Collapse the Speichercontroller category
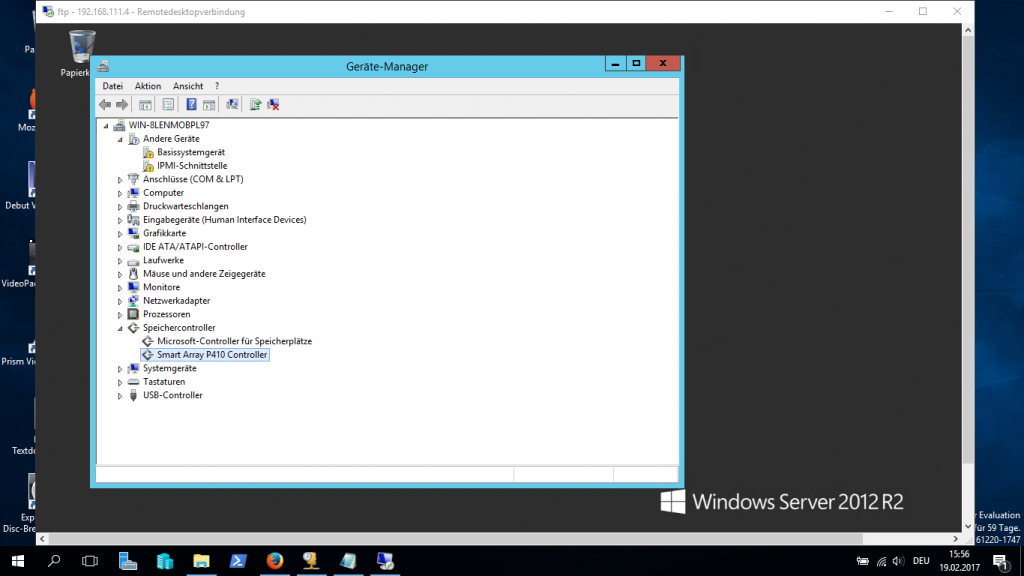The image size is (1024, 576). coord(120,328)
